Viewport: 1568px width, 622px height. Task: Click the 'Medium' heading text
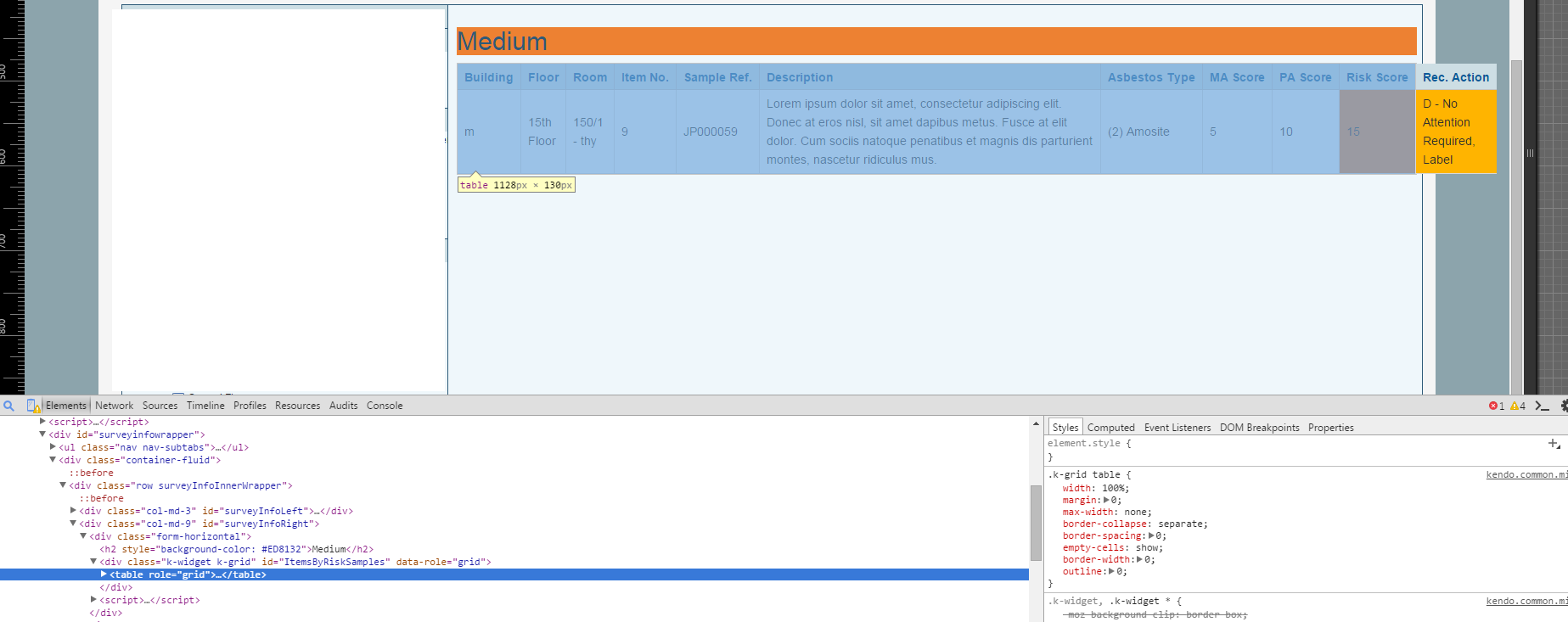(x=502, y=42)
